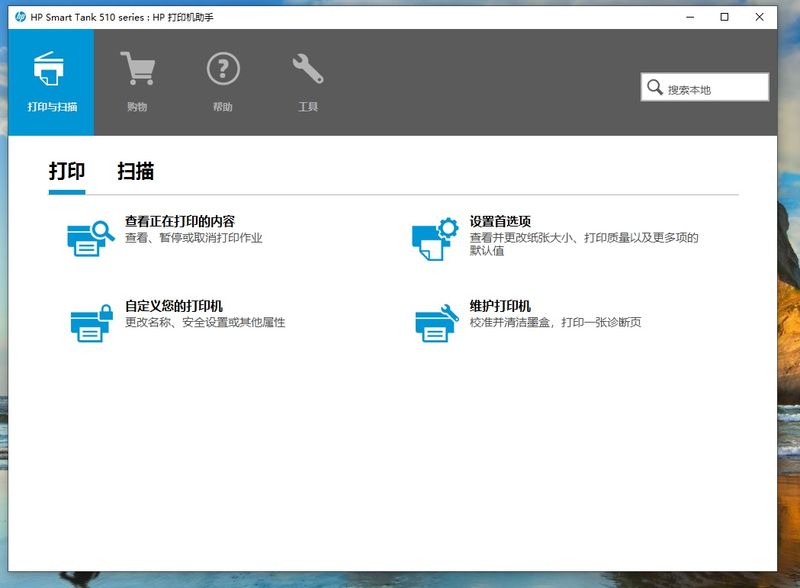Switch to the 扫描 tab
800x588 pixels.
135,171
